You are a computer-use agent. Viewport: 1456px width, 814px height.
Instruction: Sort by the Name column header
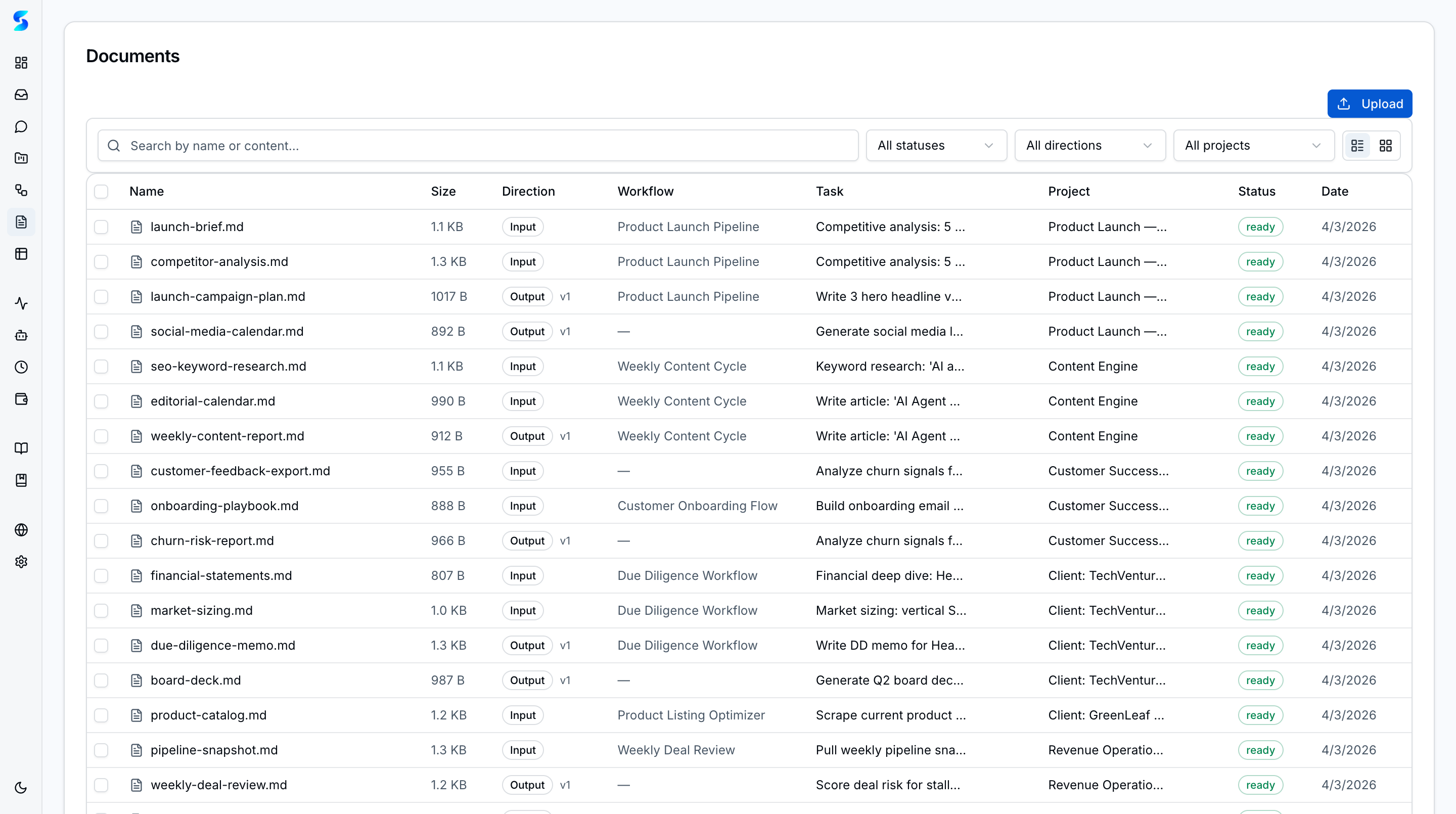147,192
